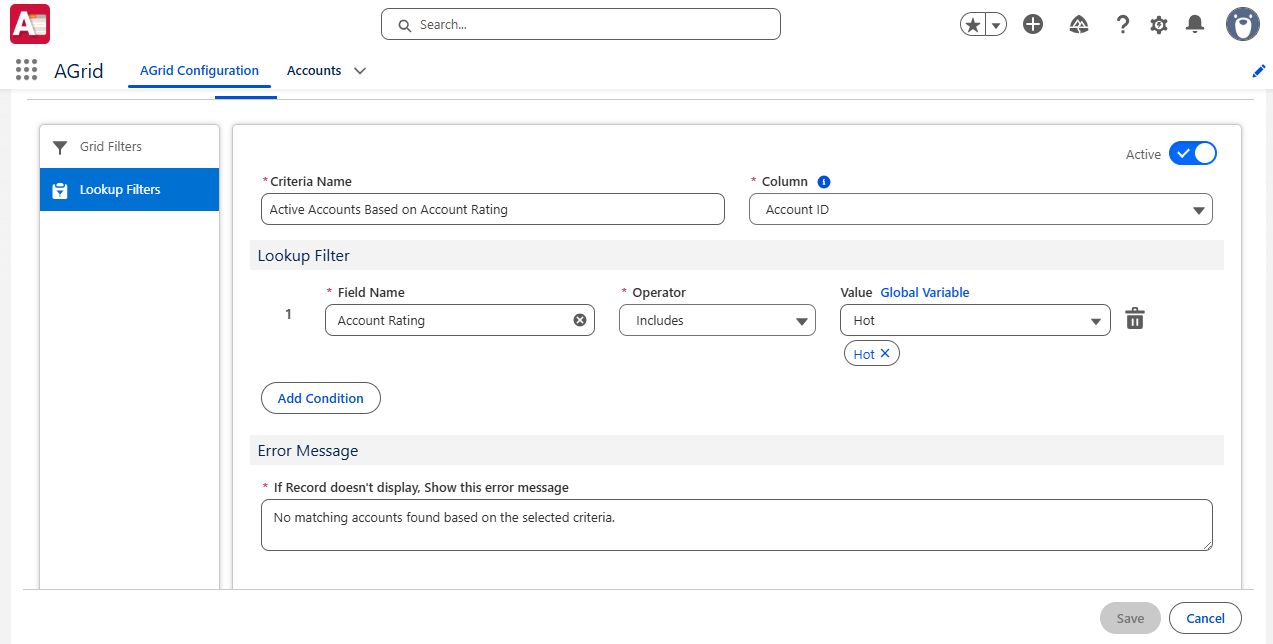The height and width of the screenshot is (644, 1273).
Task: Open the Setup gear icon
Action: pyautogui.click(x=1159, y=25)
